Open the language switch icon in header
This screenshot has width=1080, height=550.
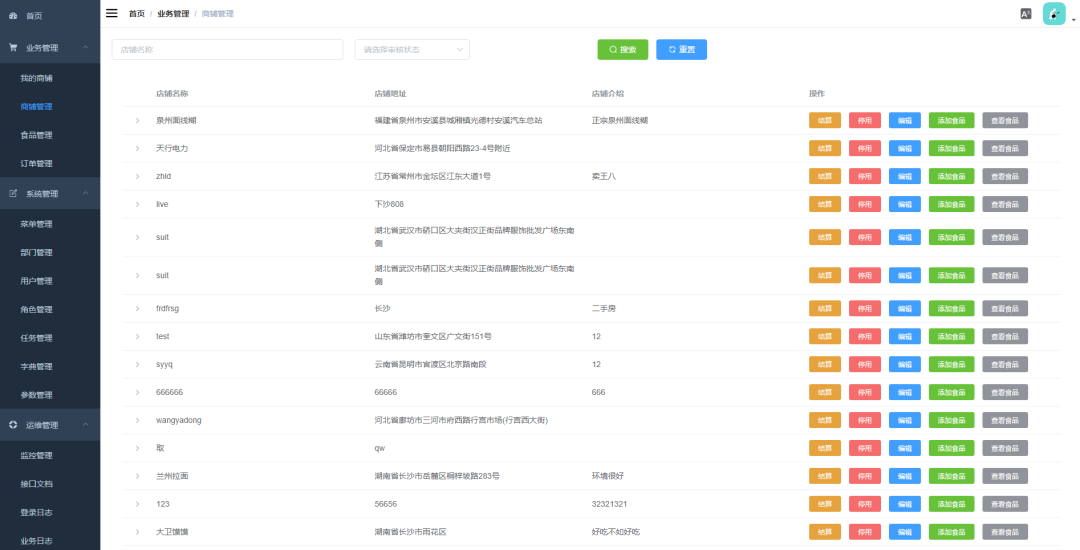point(1026,14)
